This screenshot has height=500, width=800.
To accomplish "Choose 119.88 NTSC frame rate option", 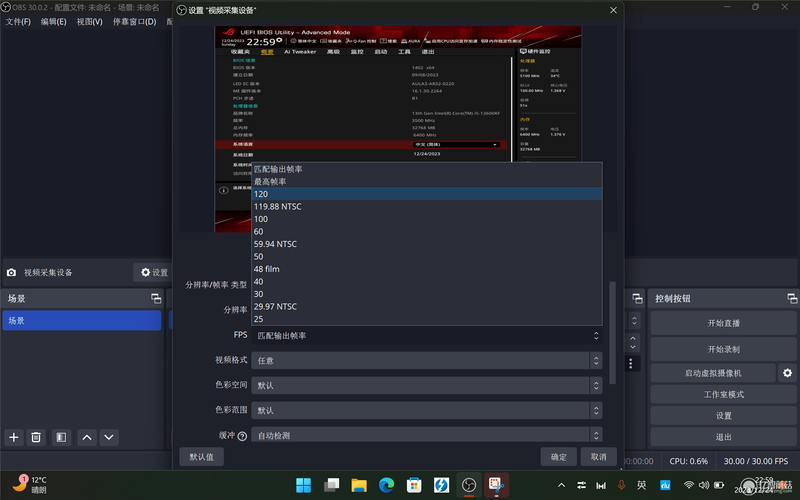I will [x=427, y=207].
